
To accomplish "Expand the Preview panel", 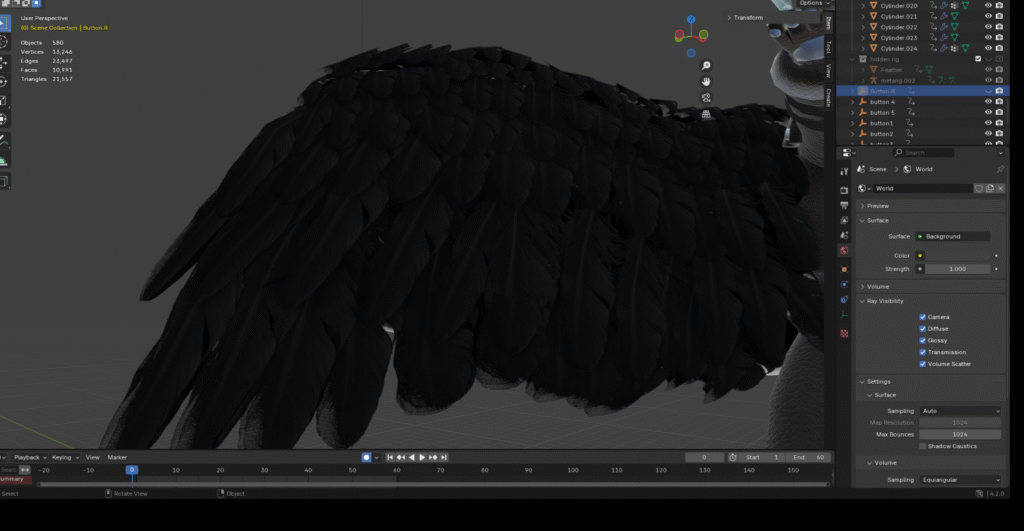I will (x=878, y=206).
